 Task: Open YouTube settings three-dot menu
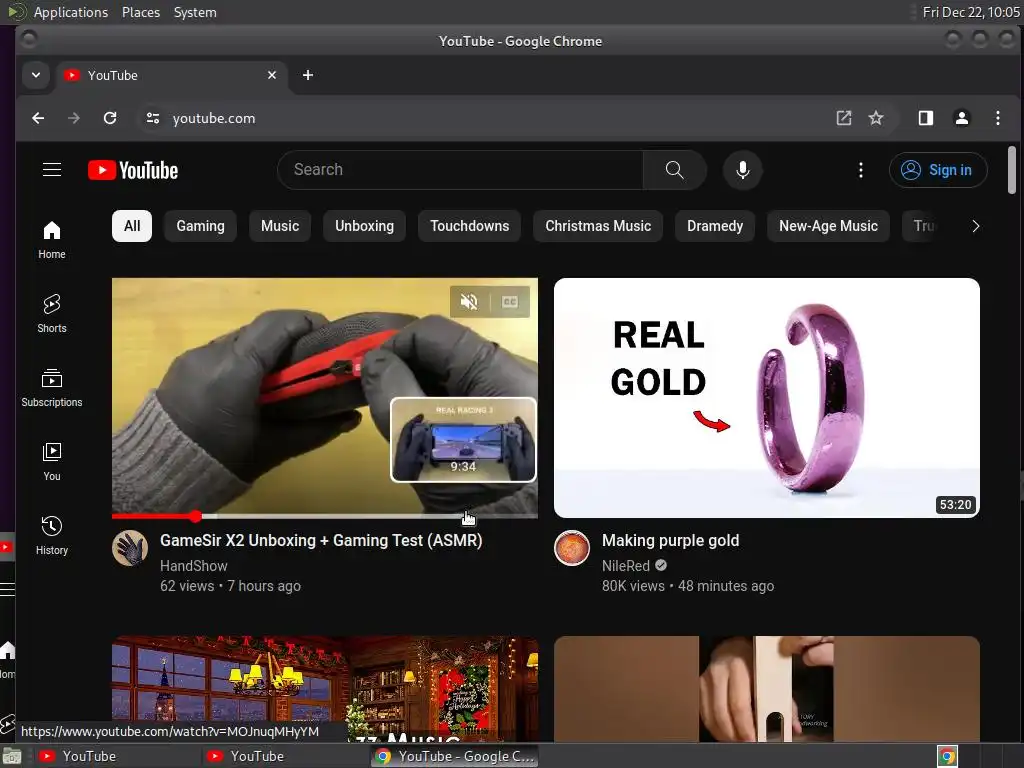point(861,170)
